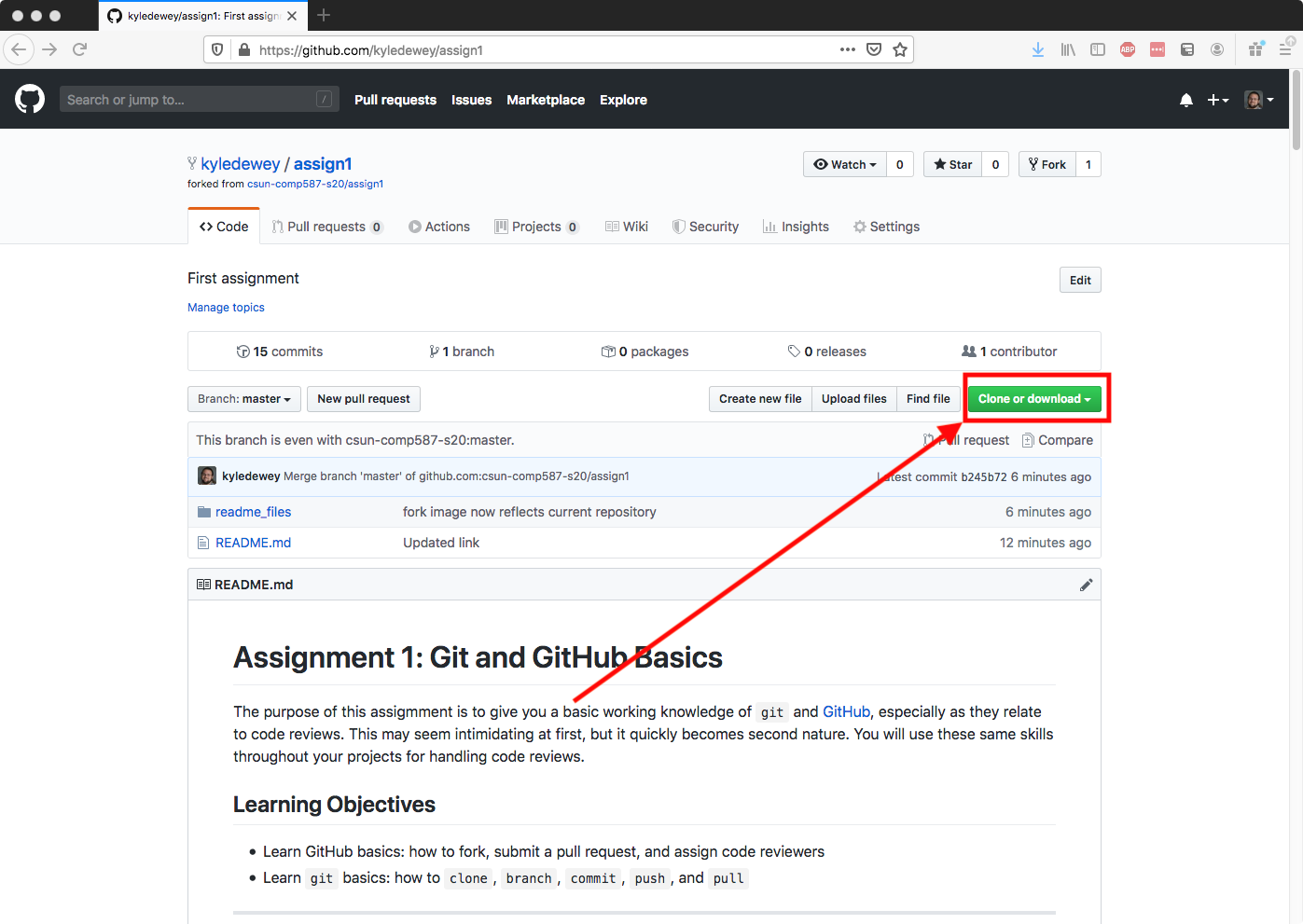Image resolution: width=1303 pixels, height=924 pixels.
Task: Close the kyledewey/assign1 tab
Action: pyautogui.click(x=292, y=16)
